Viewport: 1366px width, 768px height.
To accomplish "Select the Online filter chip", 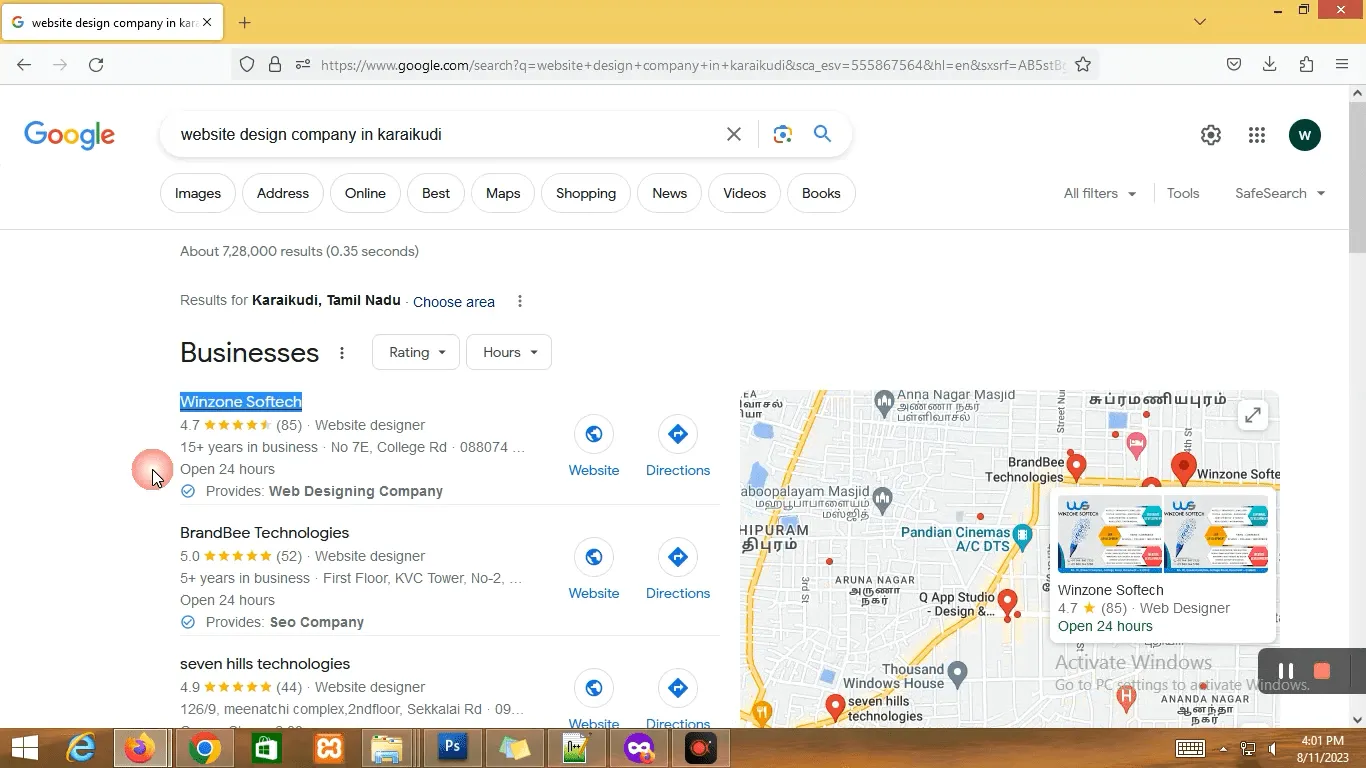I will click(365, 193).
